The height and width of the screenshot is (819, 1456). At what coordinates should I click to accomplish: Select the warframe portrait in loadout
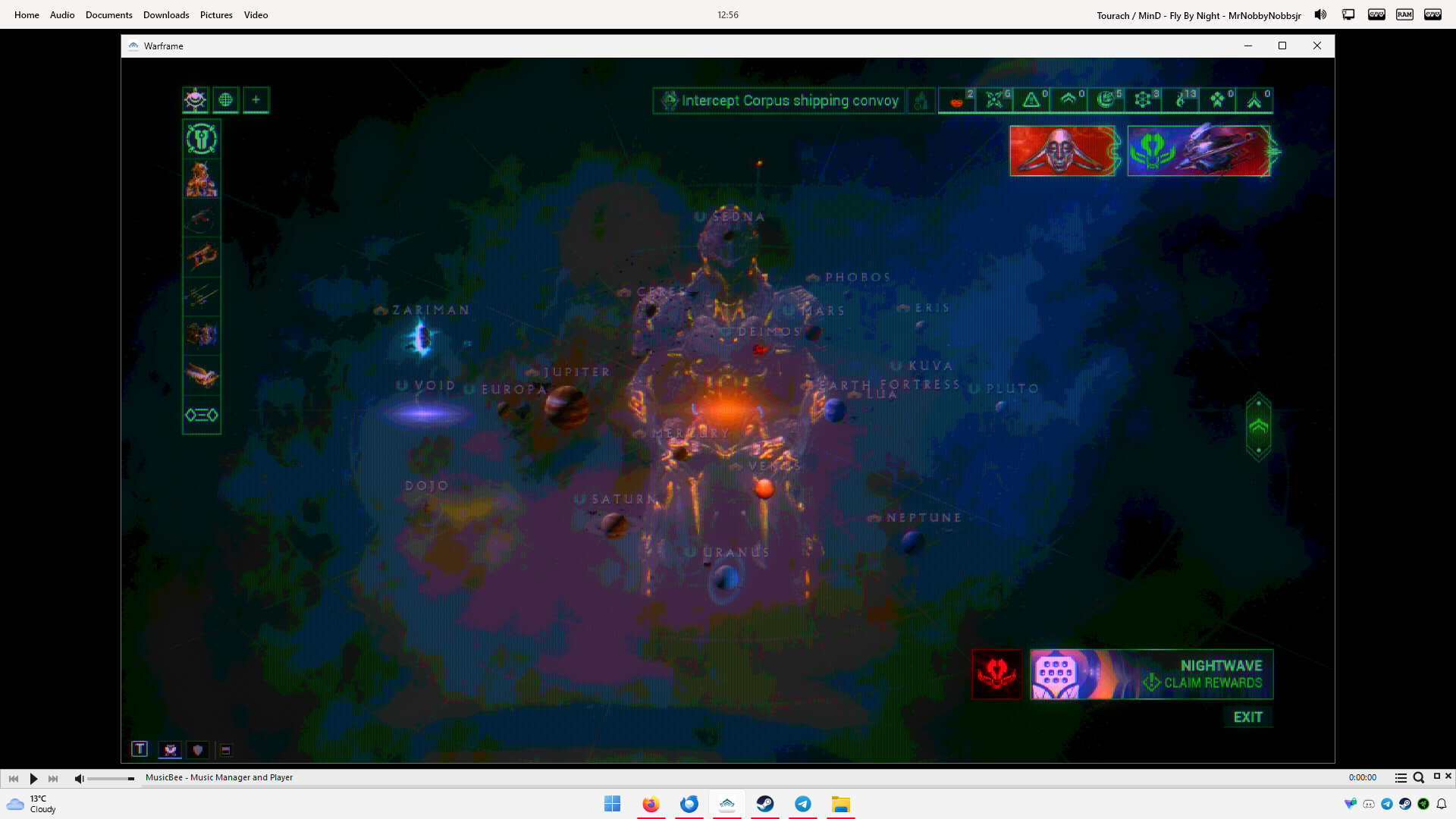(202, 180)
